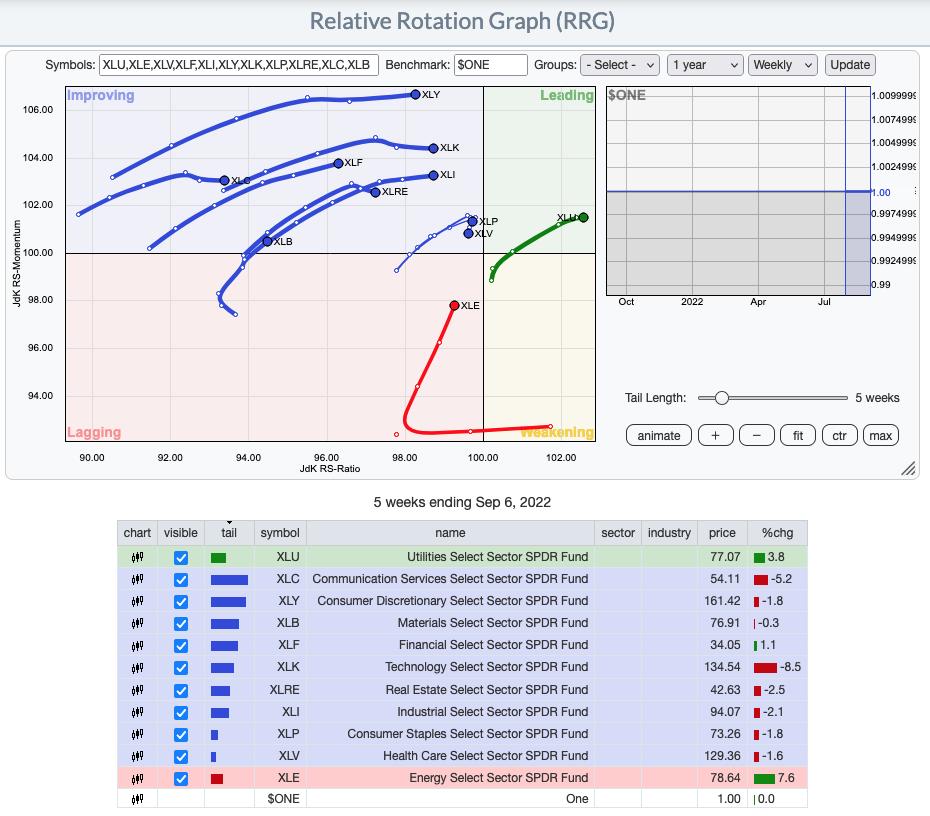This screenshot has width=930, height=816.
Task: Open the Groups select dropdown
Action: pos(620,65)
